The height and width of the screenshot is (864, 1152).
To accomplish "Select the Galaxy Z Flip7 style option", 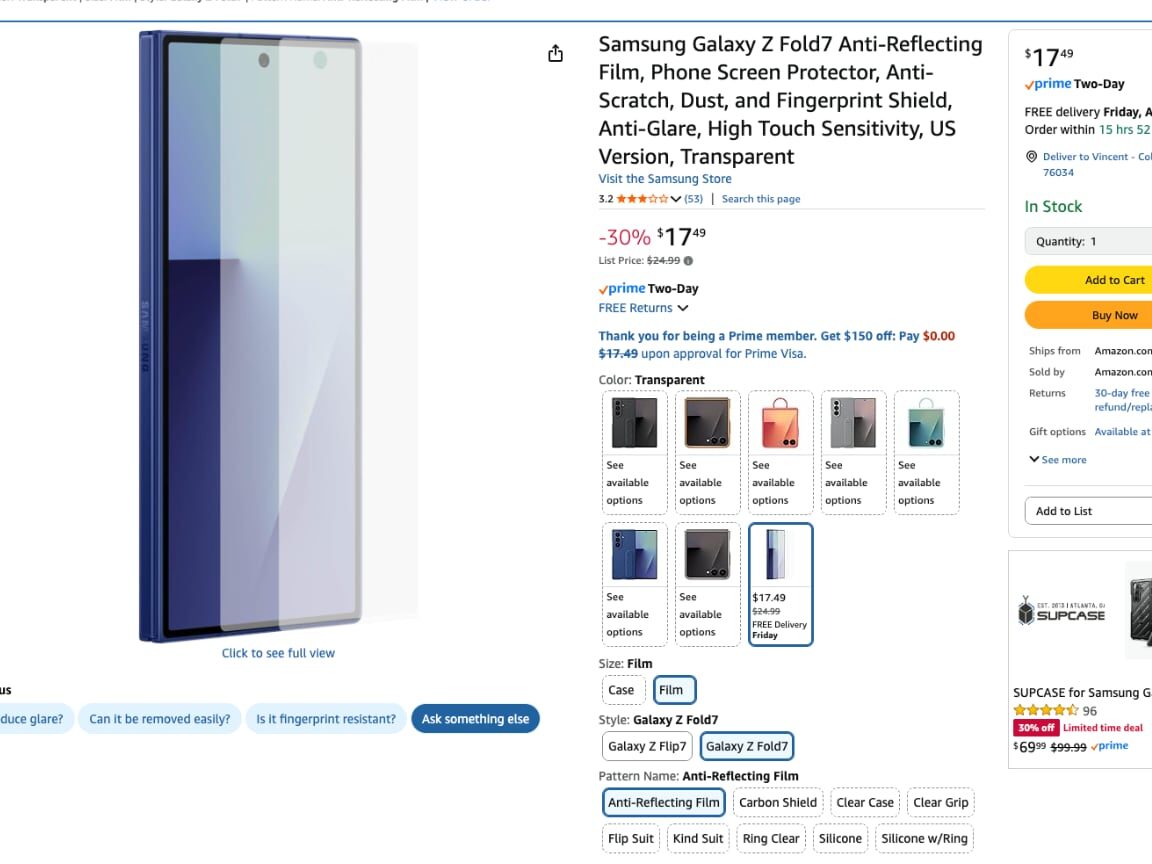I will pyautogui.click(x=647, y=746).
